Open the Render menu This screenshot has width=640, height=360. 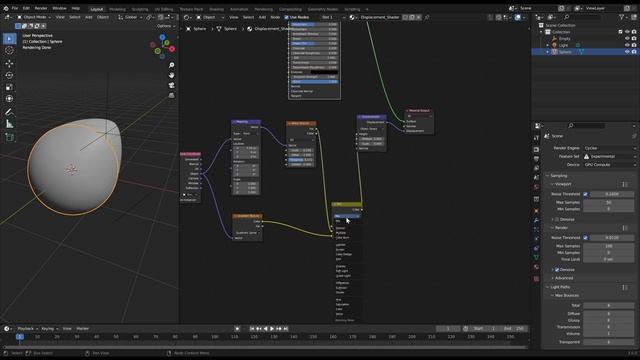[41, 8]
